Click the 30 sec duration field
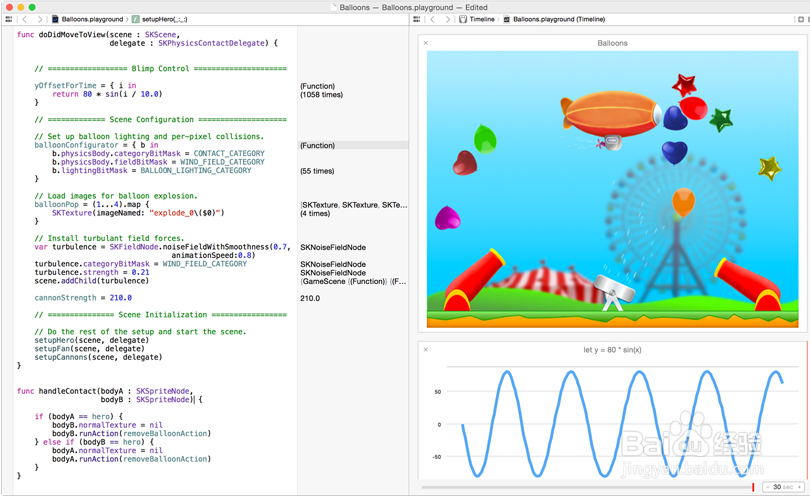Image resolution: width=810 pixels, height=497 pixels. 783,487
